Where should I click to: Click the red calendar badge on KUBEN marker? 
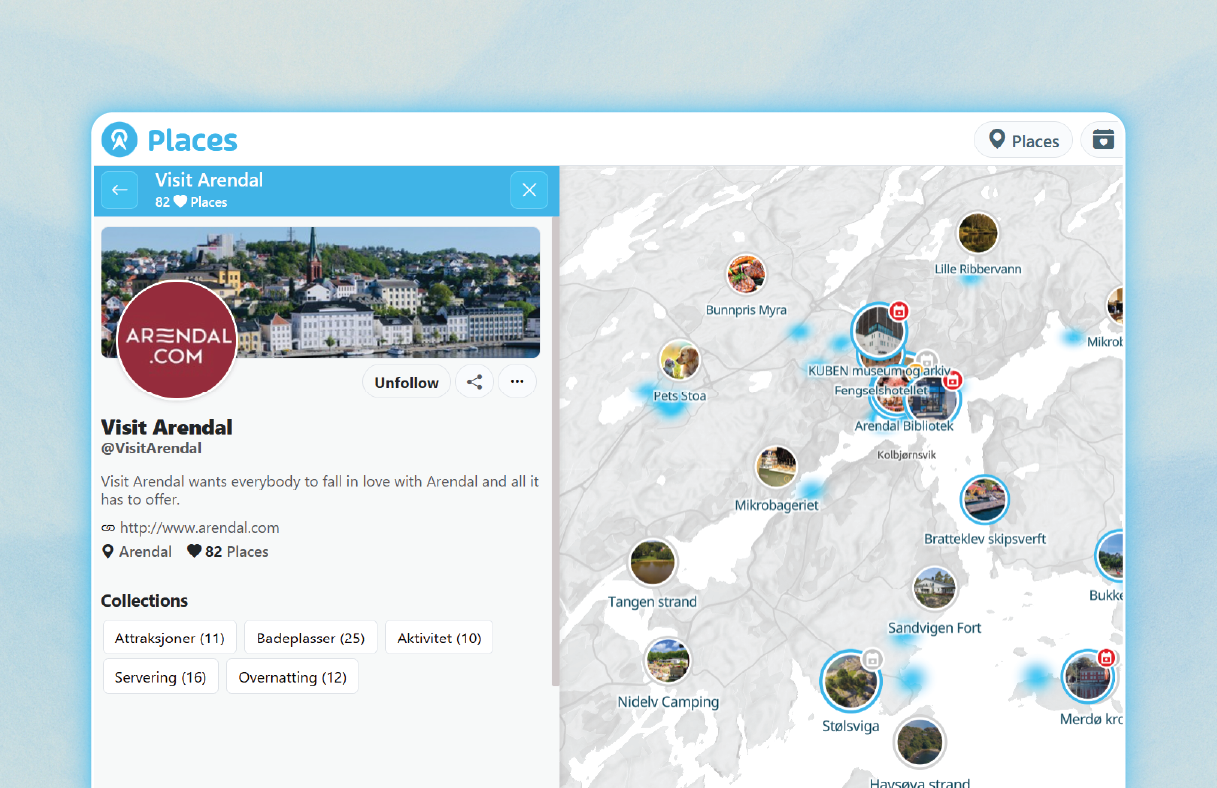pyautogui.click(x=899, y=311)
